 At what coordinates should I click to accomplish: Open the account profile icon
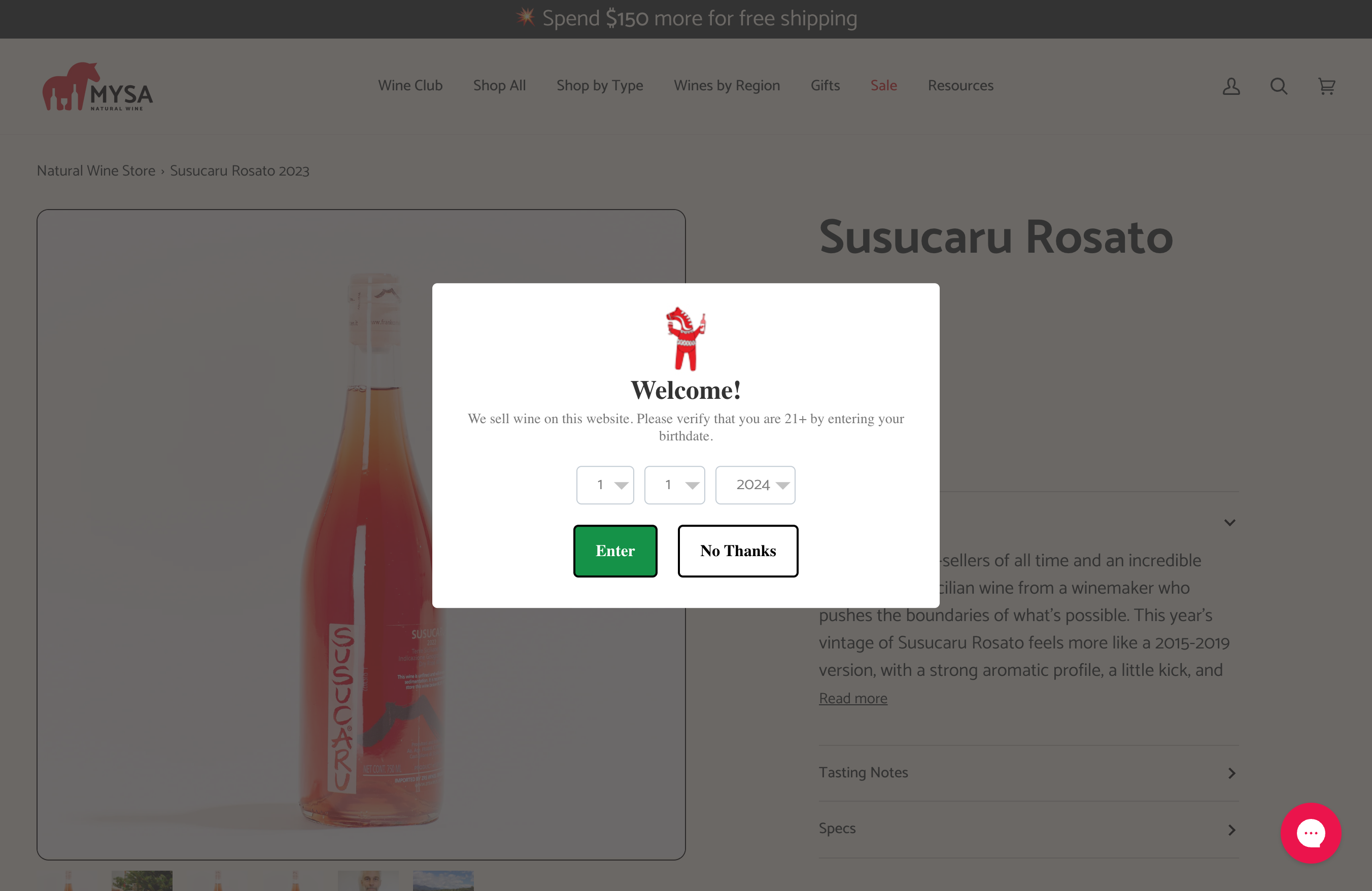[x=1231, y=86]
